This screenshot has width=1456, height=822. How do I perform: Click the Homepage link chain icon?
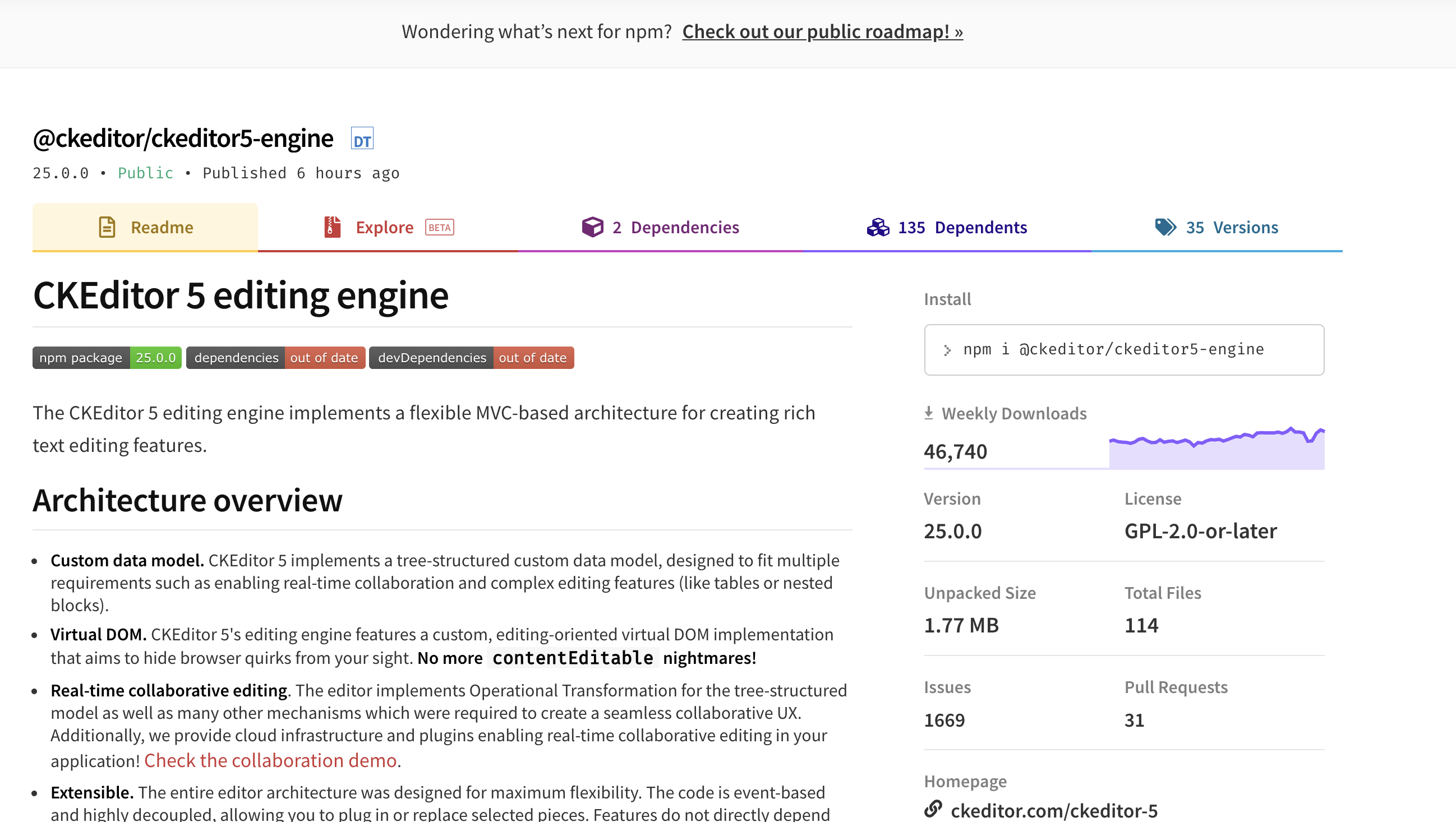pos(933,809)
